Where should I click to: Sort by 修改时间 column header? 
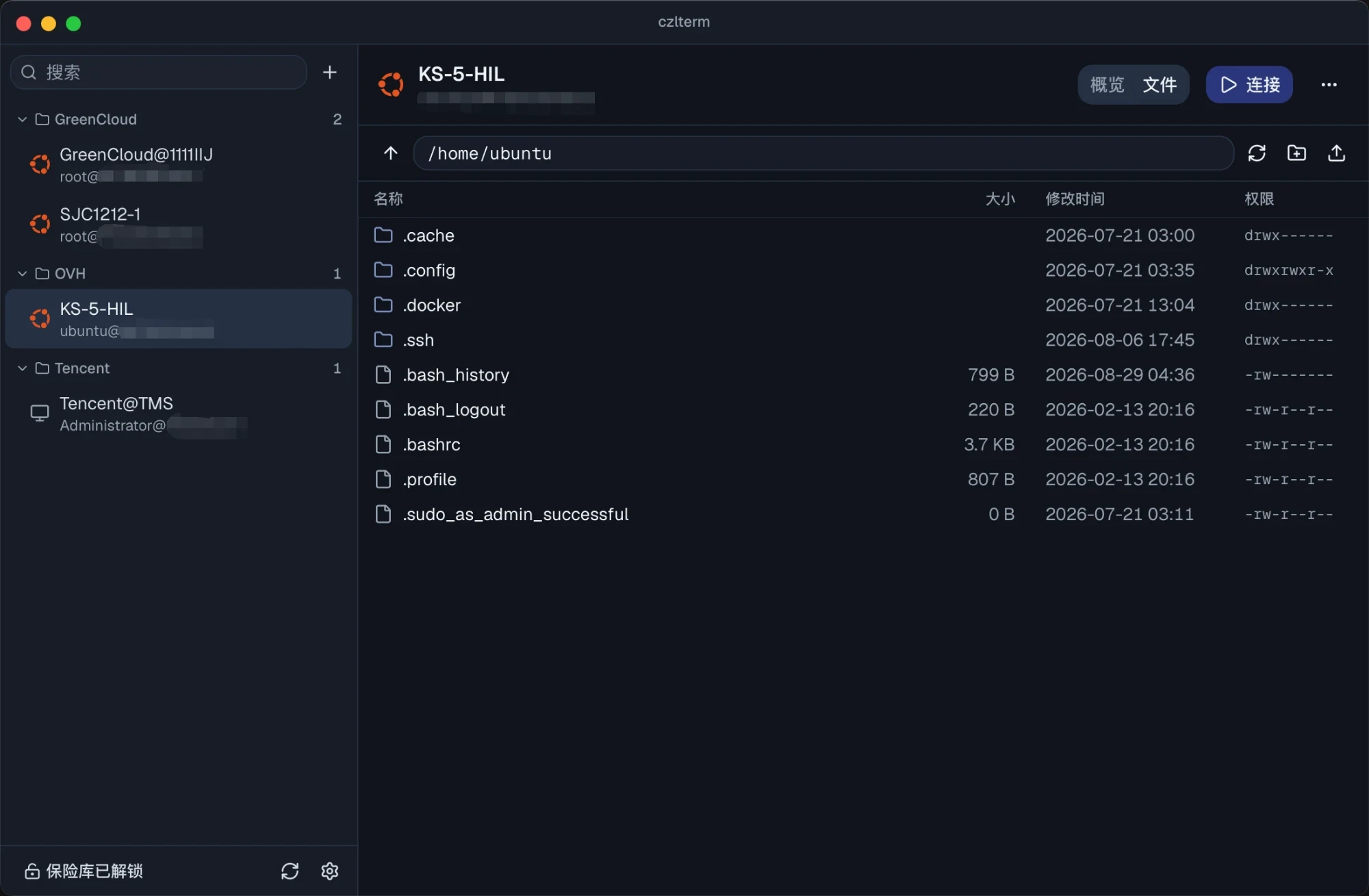click(x=1075, y=199)
